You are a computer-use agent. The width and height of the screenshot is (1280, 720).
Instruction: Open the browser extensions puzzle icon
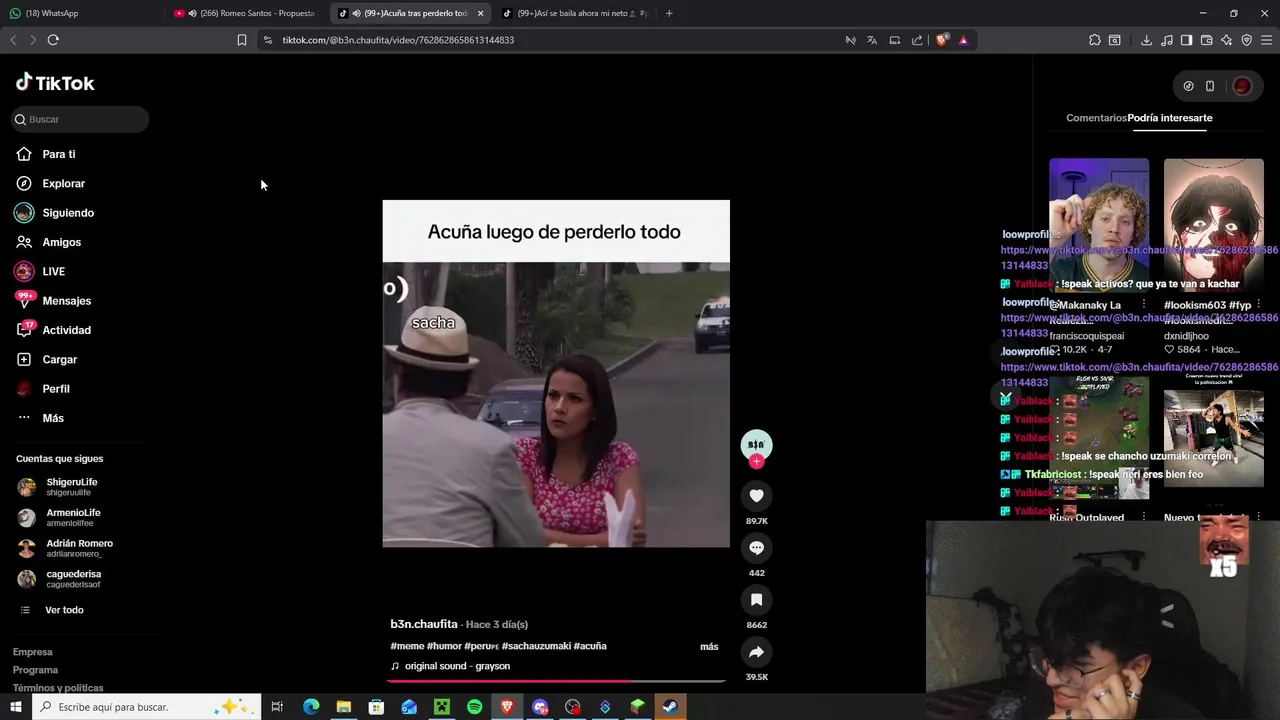pyautogui.click(x=1095, y=40)
